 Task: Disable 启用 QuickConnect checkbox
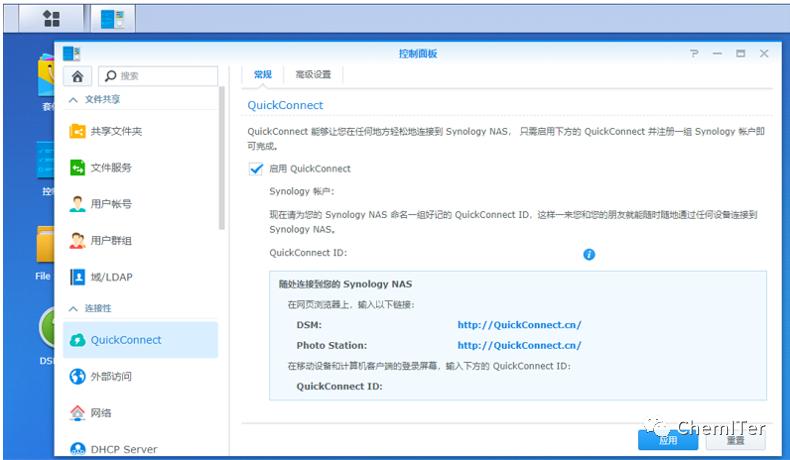[x=256, y=169]
